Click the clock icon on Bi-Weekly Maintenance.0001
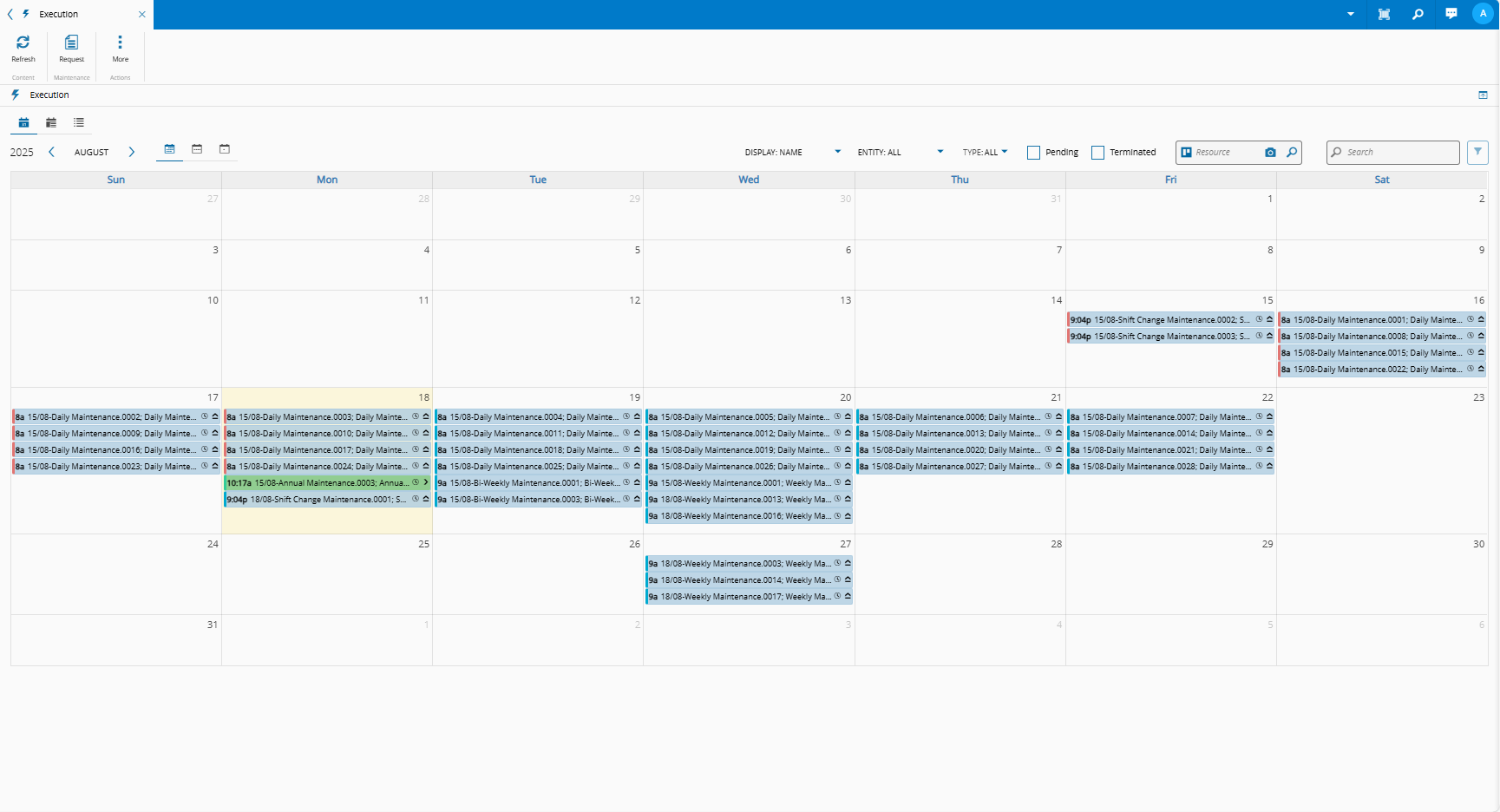 pyautogui.click(x=626, y=482)
